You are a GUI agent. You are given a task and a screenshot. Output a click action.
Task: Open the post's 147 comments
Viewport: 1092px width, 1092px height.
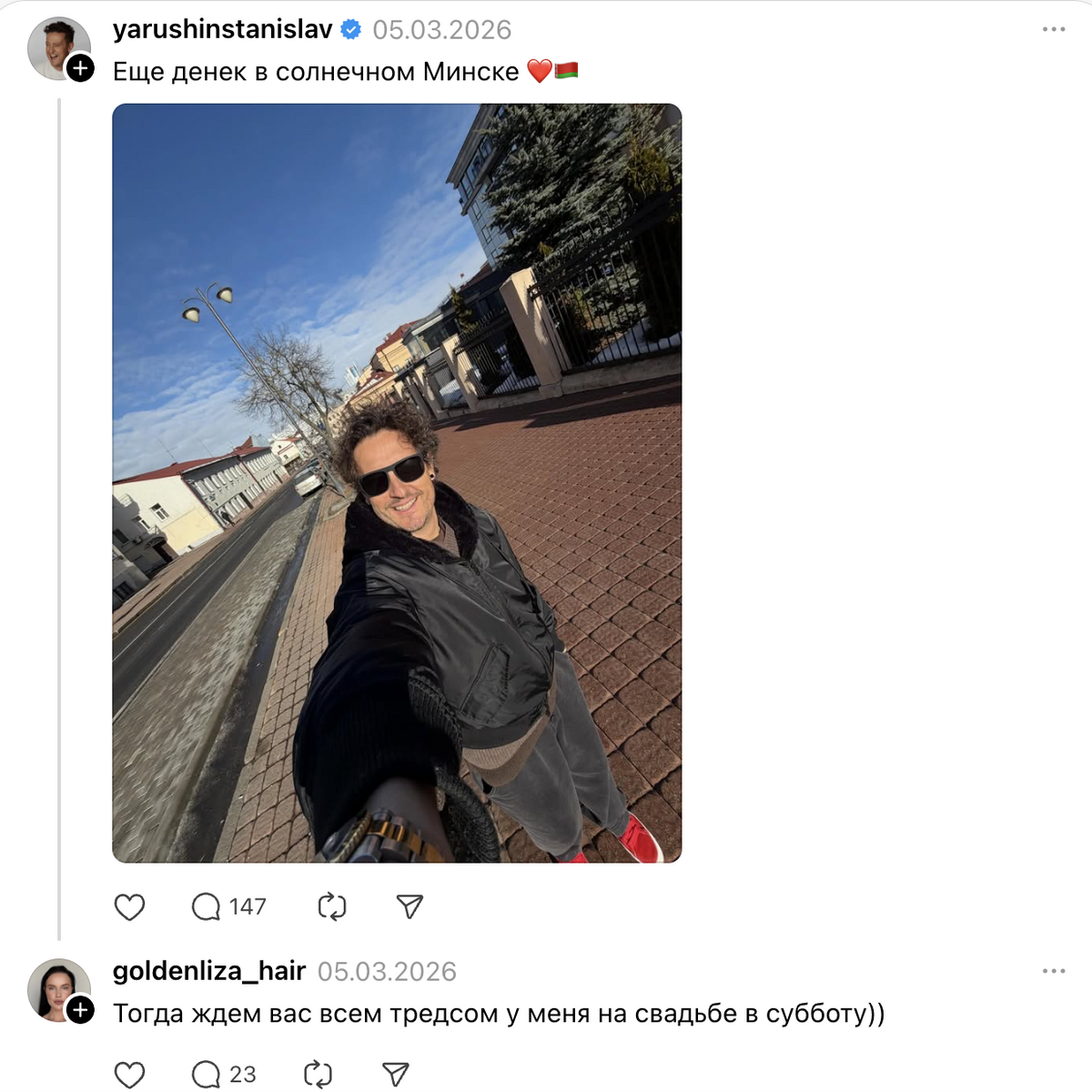click(x=228, y=907)
